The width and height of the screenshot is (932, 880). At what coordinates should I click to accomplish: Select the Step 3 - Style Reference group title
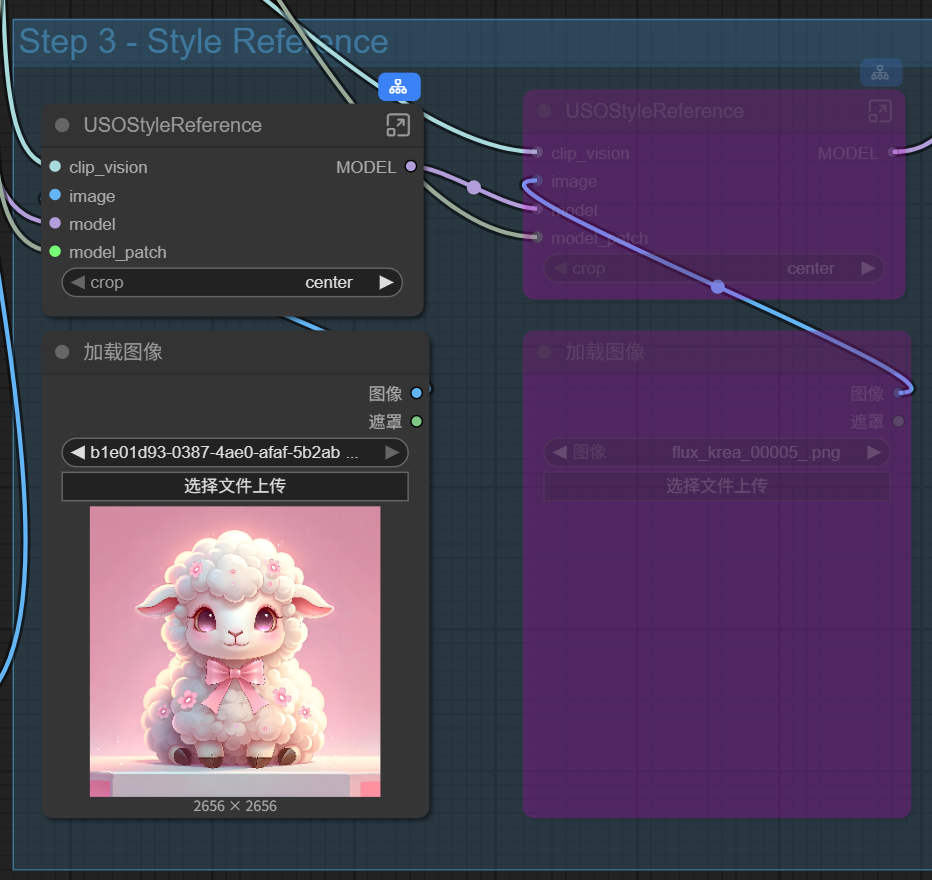(204, 42)
